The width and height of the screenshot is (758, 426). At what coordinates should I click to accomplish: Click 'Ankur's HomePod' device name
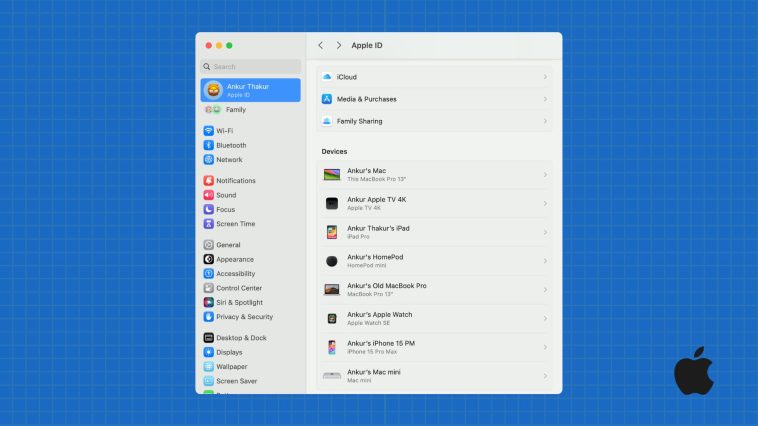pyautogui.click(x=375, y=257)
